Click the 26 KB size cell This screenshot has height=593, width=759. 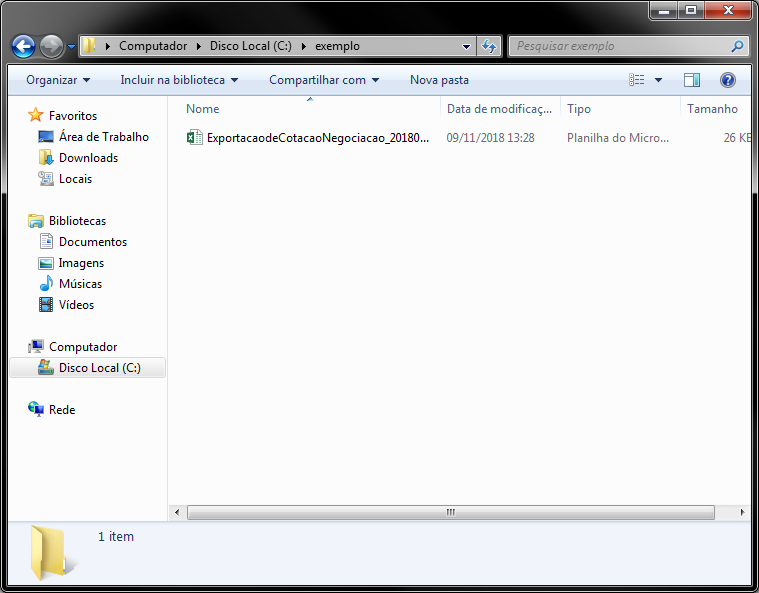click(x=737, y=138)
